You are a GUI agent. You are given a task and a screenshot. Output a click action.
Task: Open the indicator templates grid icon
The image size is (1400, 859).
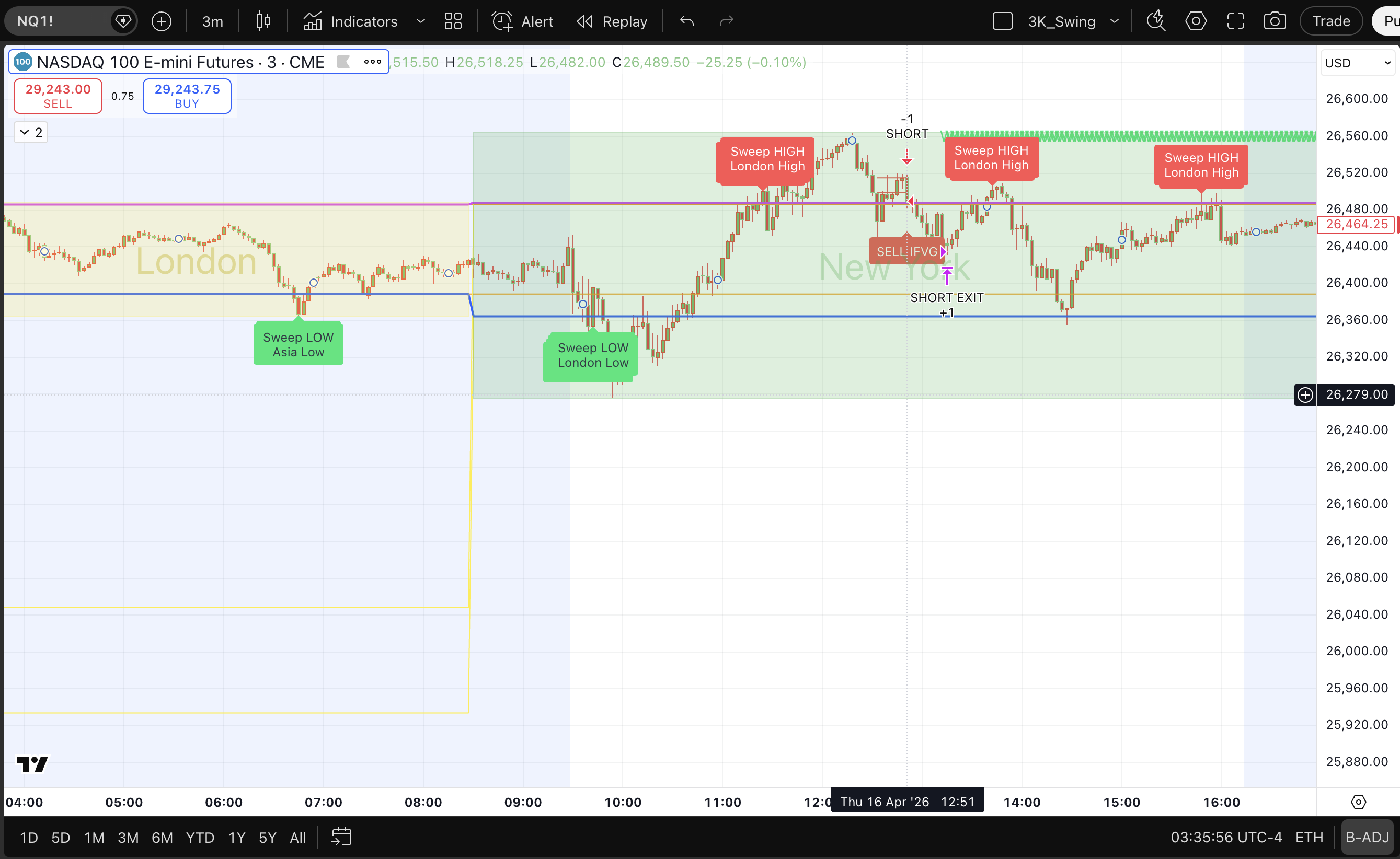coord(453,21)
